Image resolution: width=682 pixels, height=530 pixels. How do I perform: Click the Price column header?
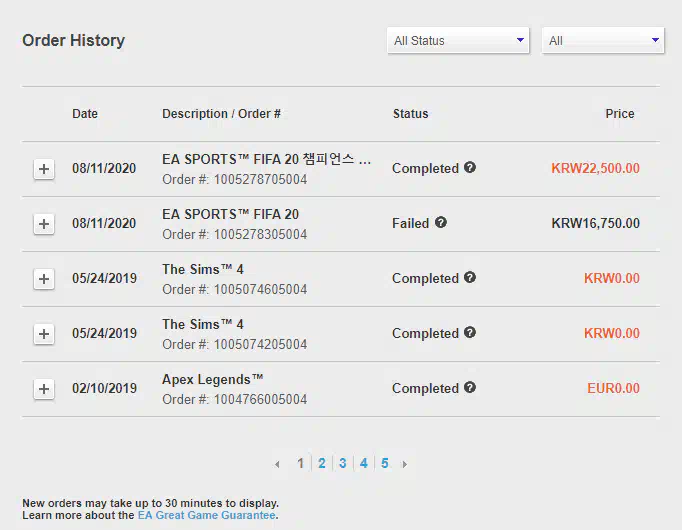click(620, 114)
